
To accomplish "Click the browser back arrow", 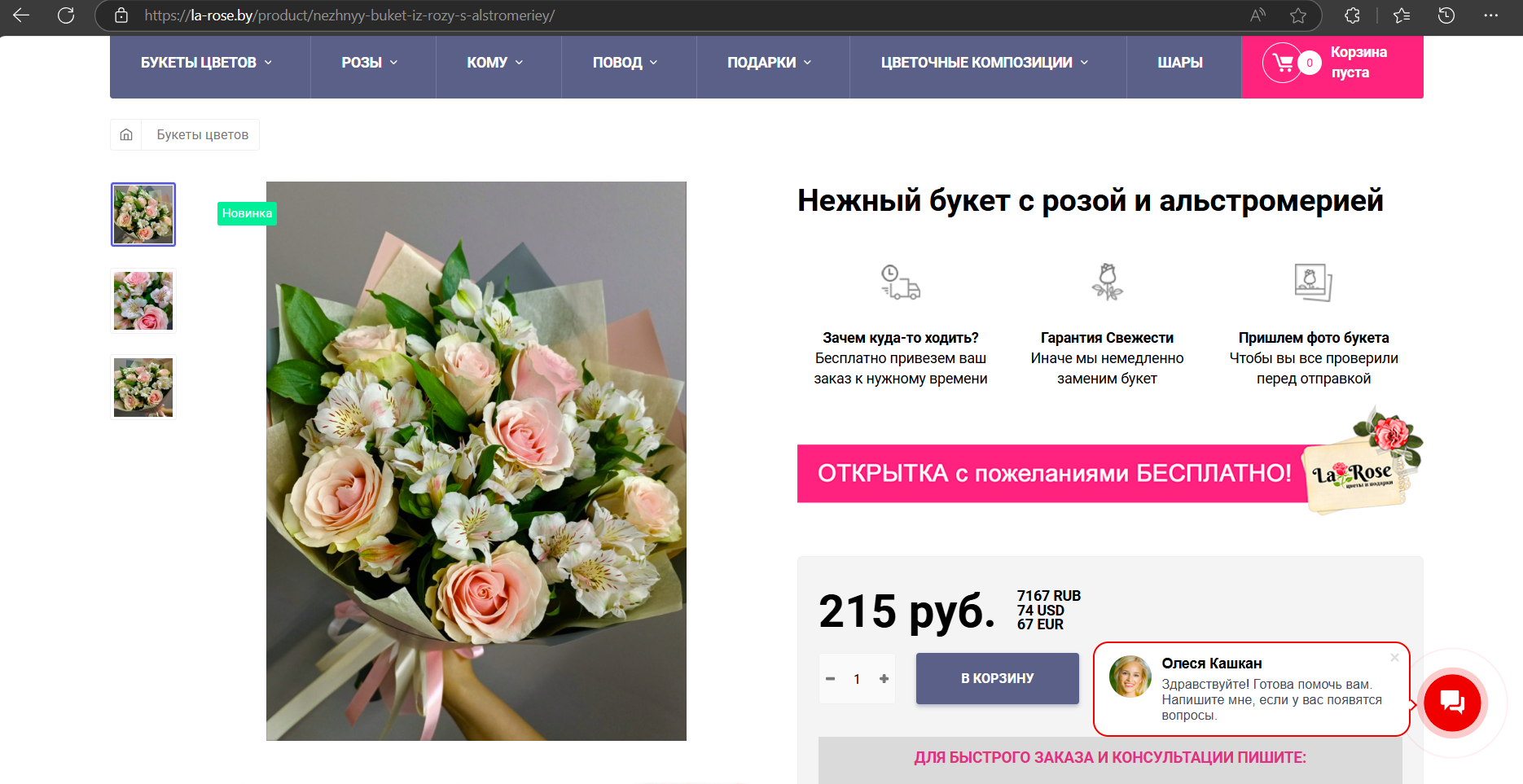I will (x=20, y=15).
